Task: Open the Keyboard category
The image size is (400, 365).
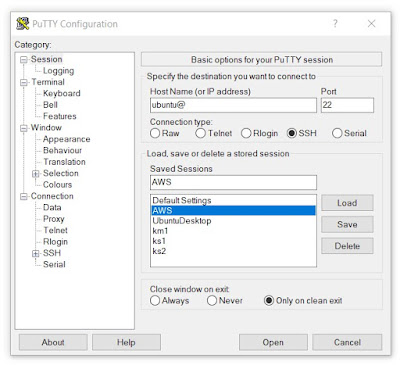Action: (62, 93)
